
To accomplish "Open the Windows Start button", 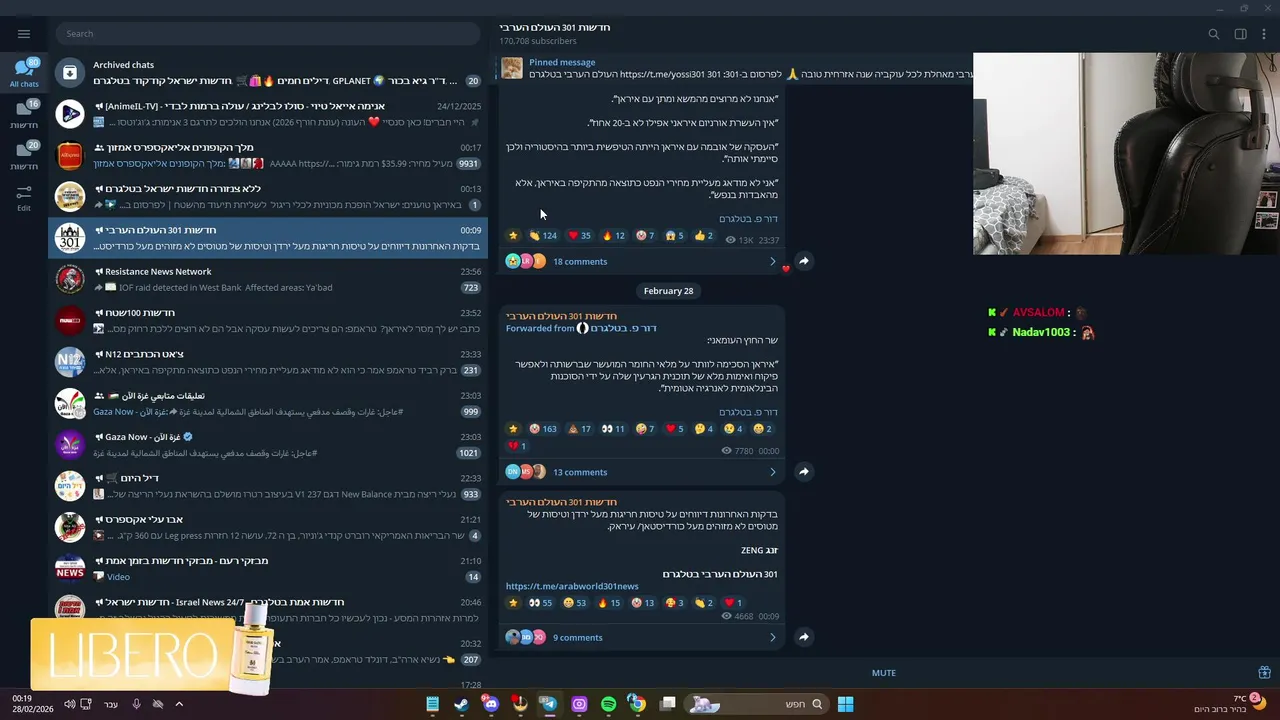I will pos(845,704).
